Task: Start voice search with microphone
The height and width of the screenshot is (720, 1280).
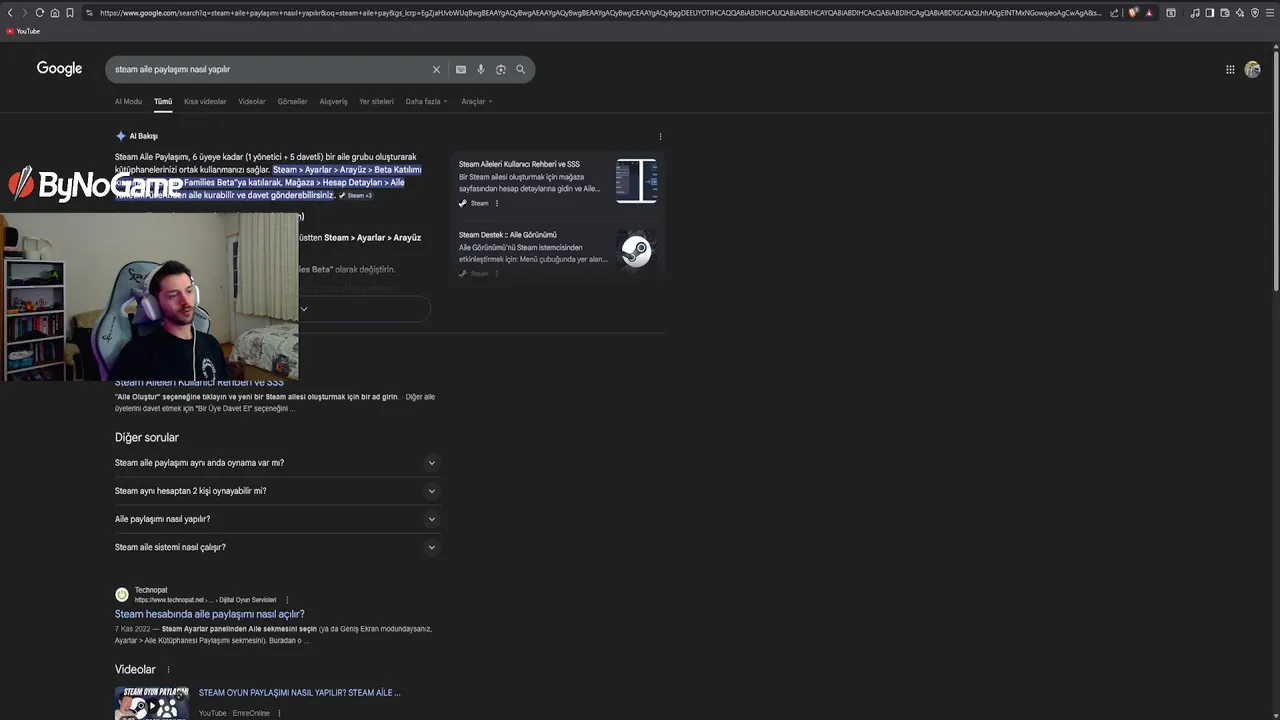Action: tap(481, 69)
